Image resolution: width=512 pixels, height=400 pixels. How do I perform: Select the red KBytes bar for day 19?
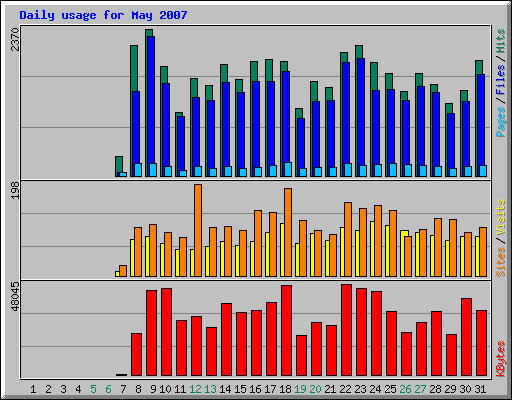(301, 355)
